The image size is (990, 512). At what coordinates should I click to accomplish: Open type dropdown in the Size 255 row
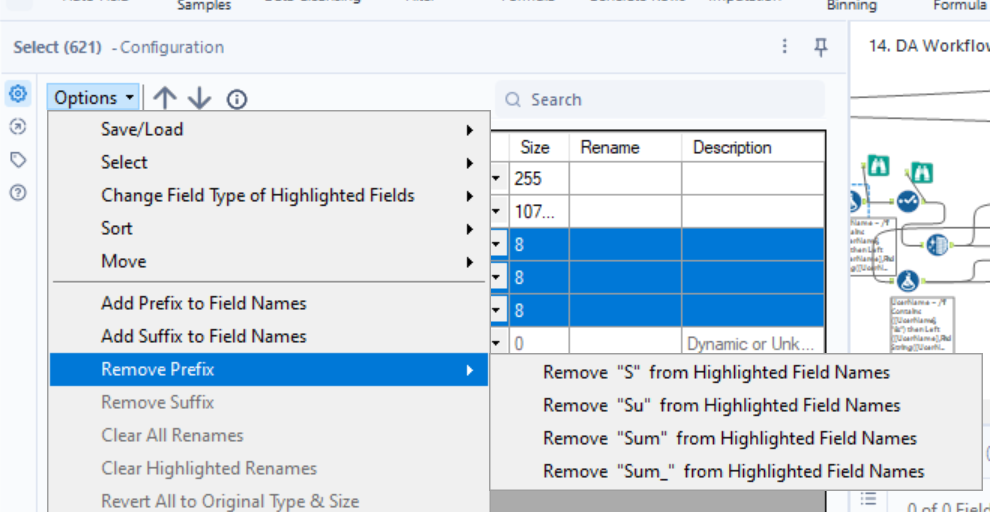tap(497, 179)
